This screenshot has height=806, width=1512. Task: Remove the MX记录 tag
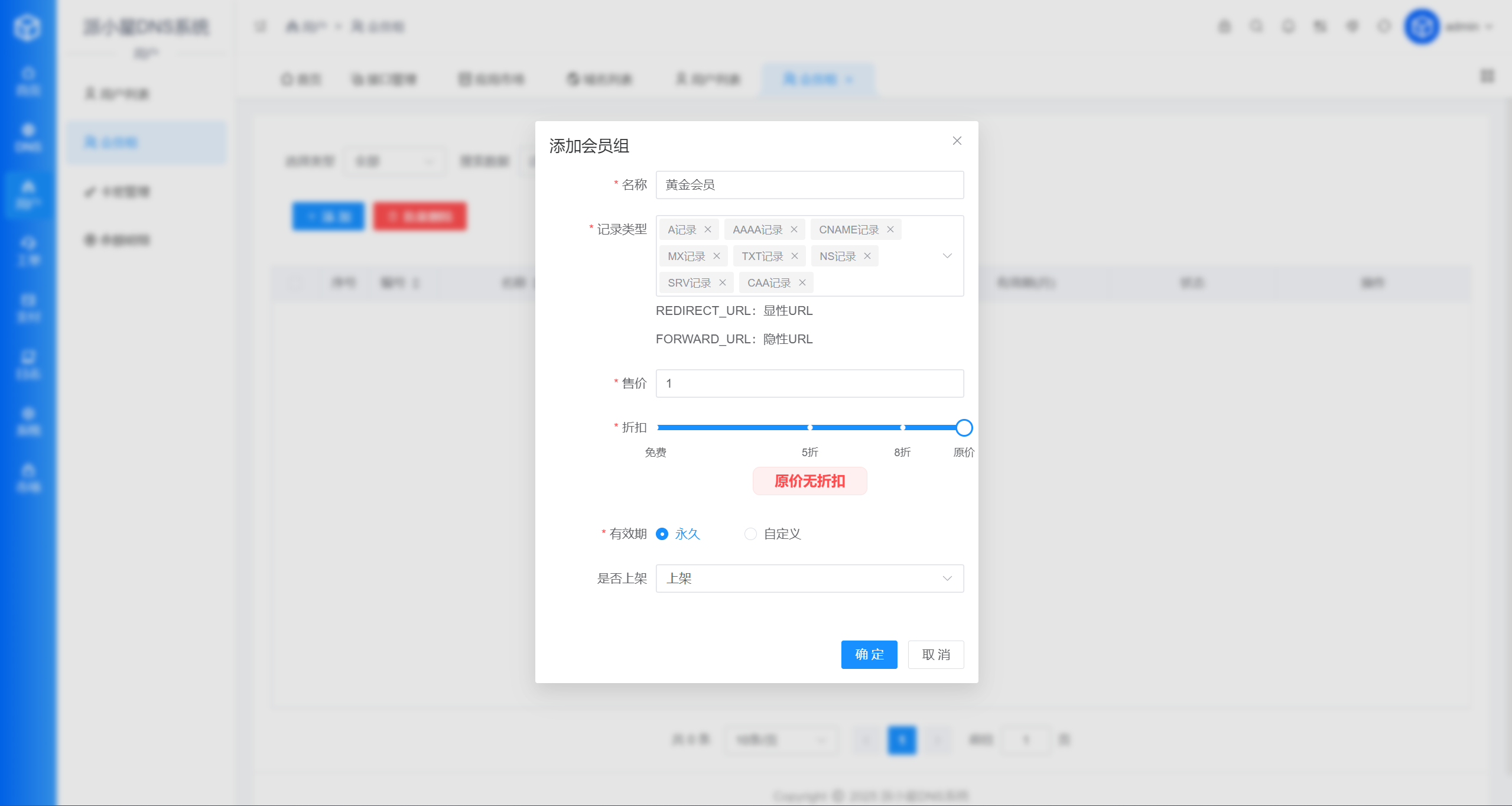(x=716, y=256)
